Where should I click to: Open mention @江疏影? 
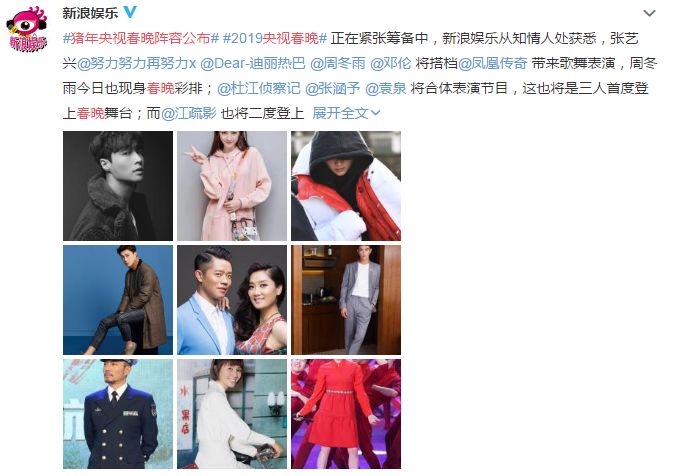189,113
